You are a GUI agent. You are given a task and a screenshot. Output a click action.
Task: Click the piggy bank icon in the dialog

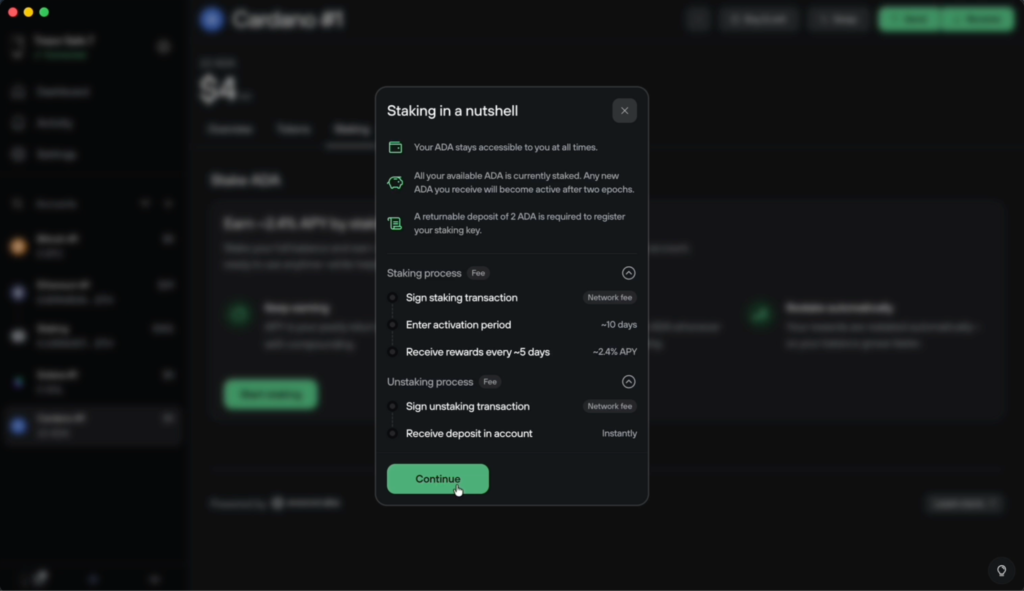click(x=395, y=182)
